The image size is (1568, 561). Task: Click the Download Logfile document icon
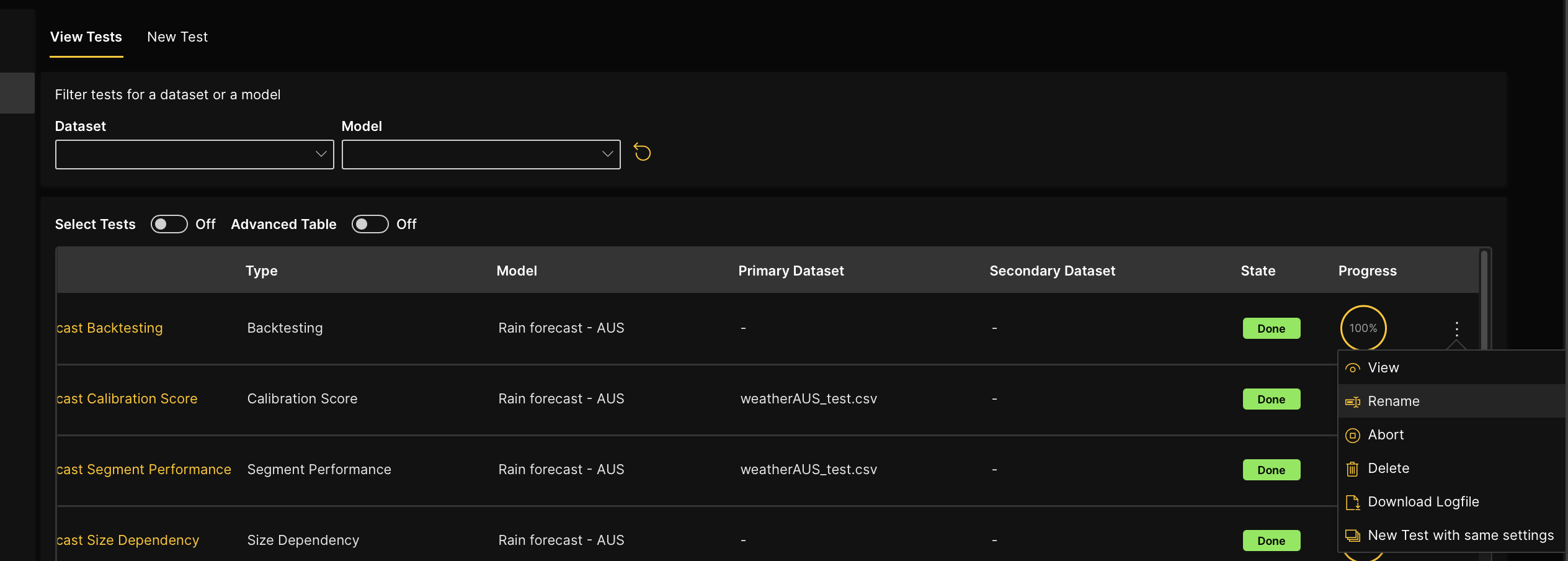tap(1353, 503)
